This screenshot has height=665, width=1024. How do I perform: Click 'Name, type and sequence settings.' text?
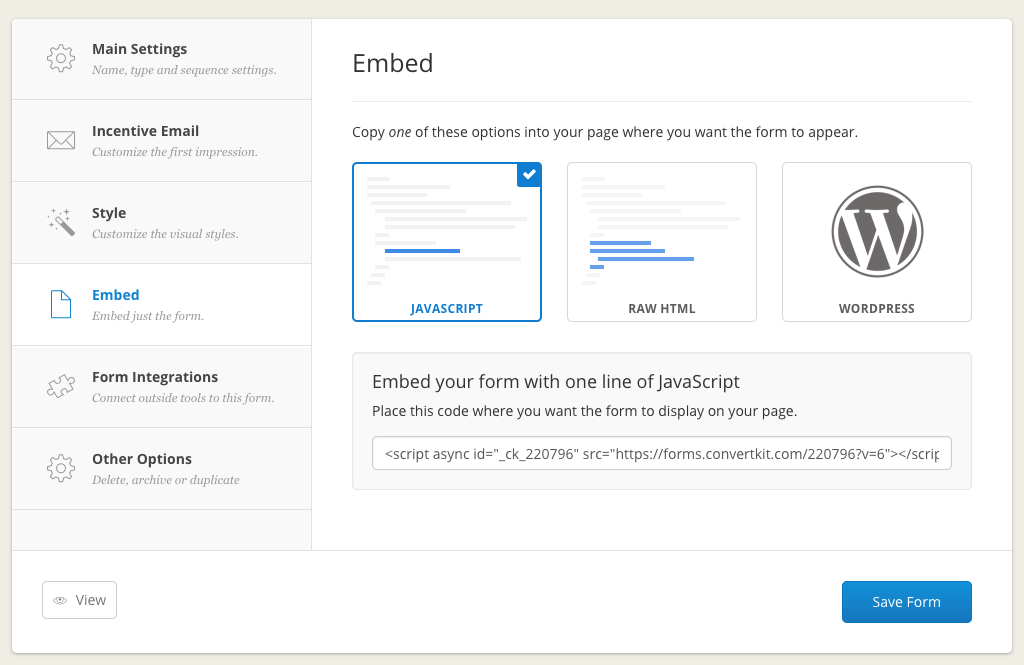(x=184, y=70)
